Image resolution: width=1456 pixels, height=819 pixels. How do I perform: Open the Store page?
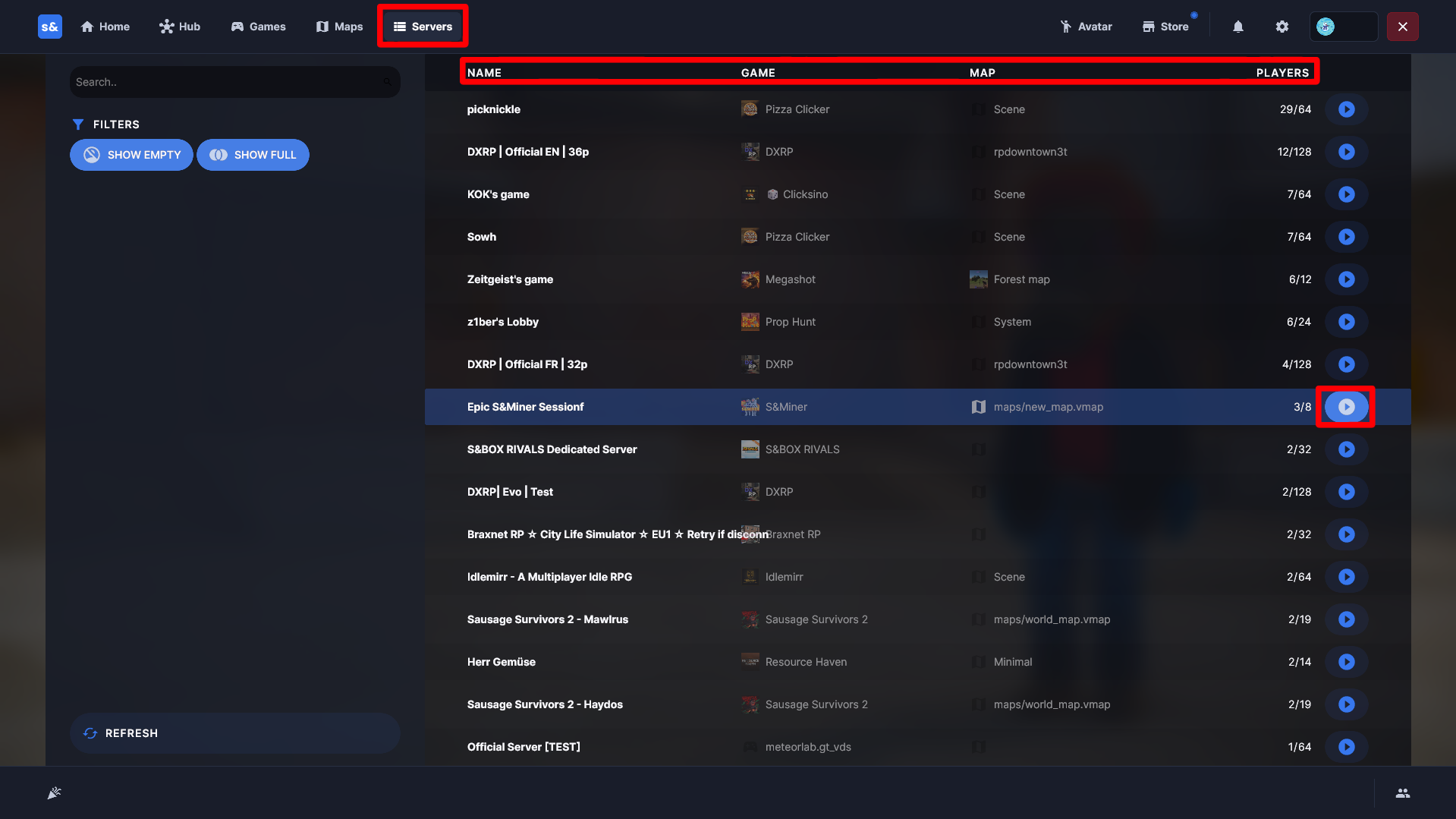pos(1165,27)
